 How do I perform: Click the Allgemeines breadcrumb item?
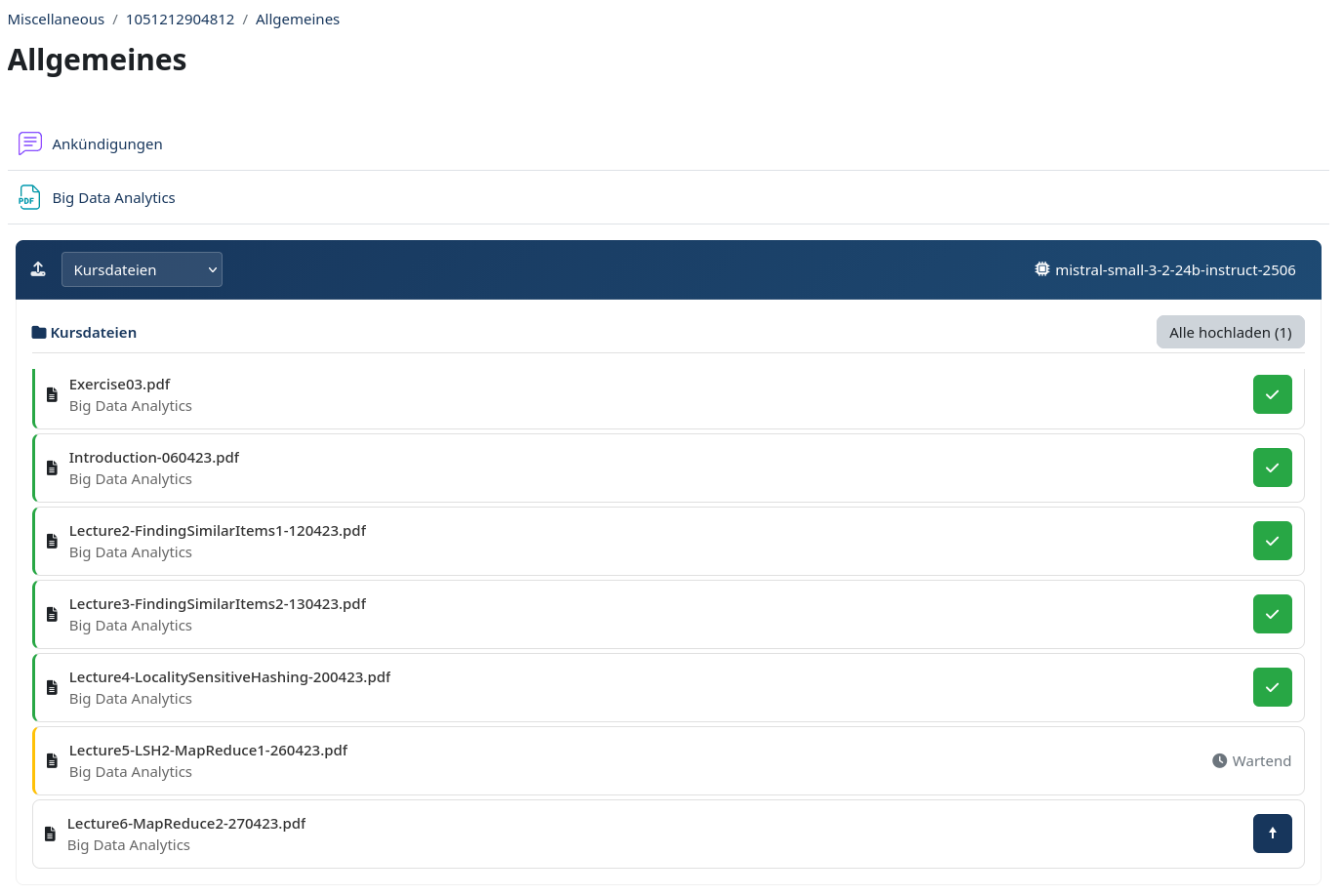point(298,19)
